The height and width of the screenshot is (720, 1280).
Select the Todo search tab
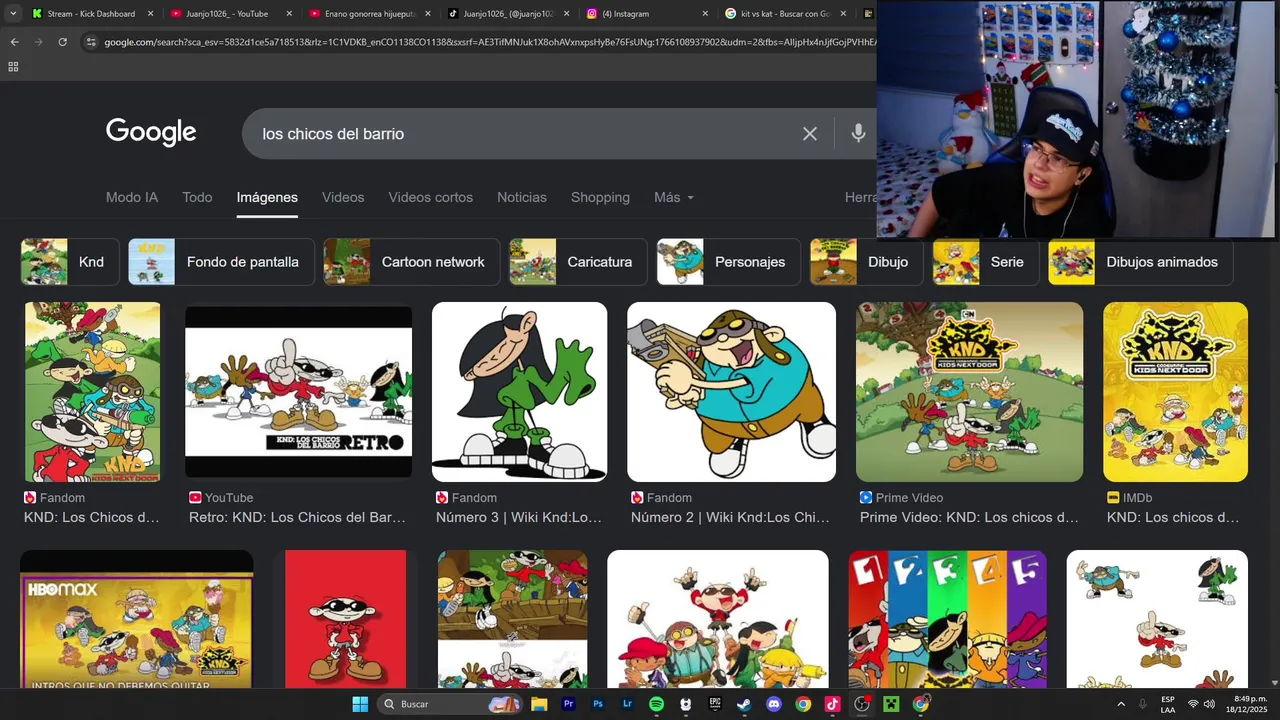(197, 197)
